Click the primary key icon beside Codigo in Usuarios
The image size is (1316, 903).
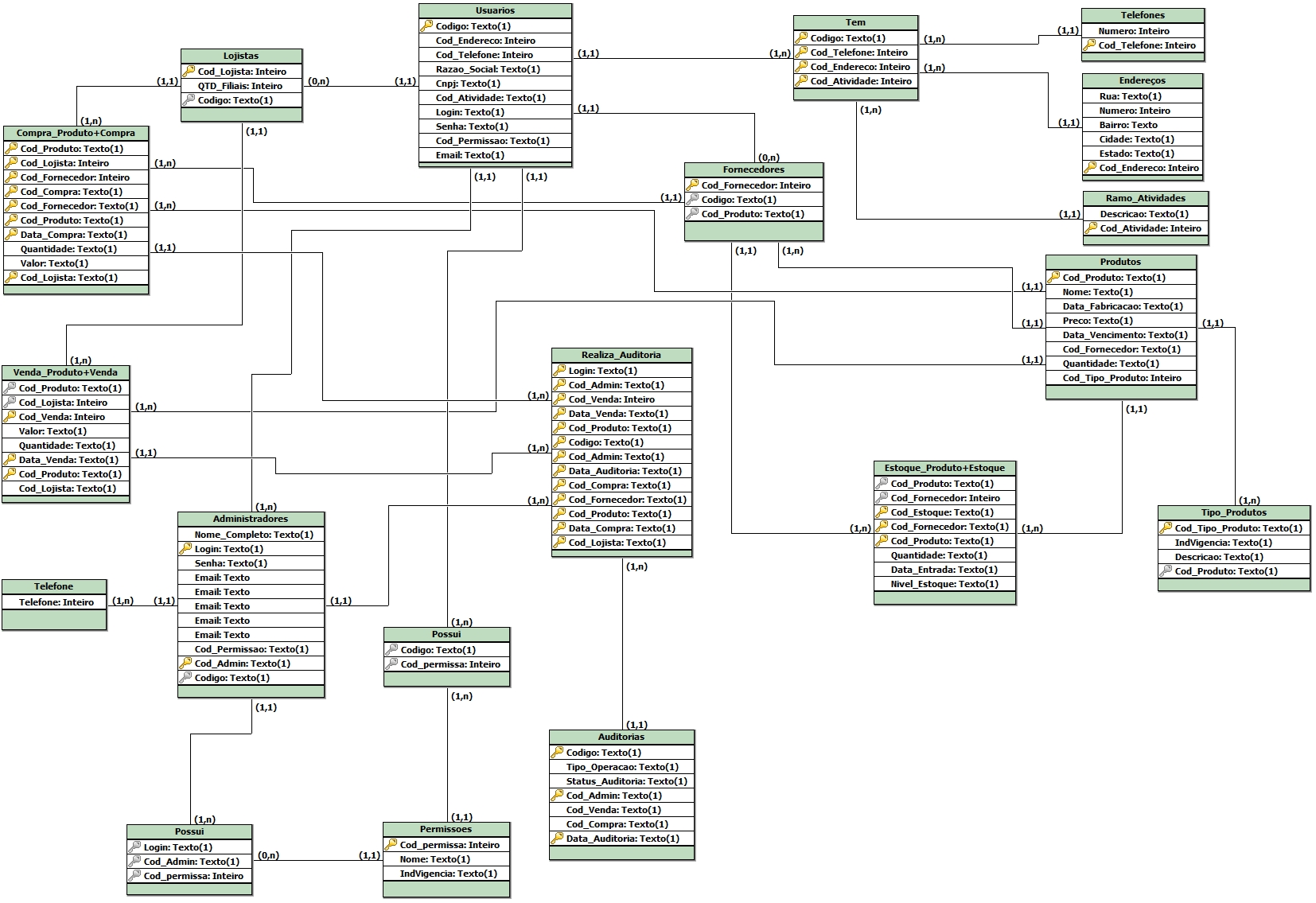click(426, 26)
